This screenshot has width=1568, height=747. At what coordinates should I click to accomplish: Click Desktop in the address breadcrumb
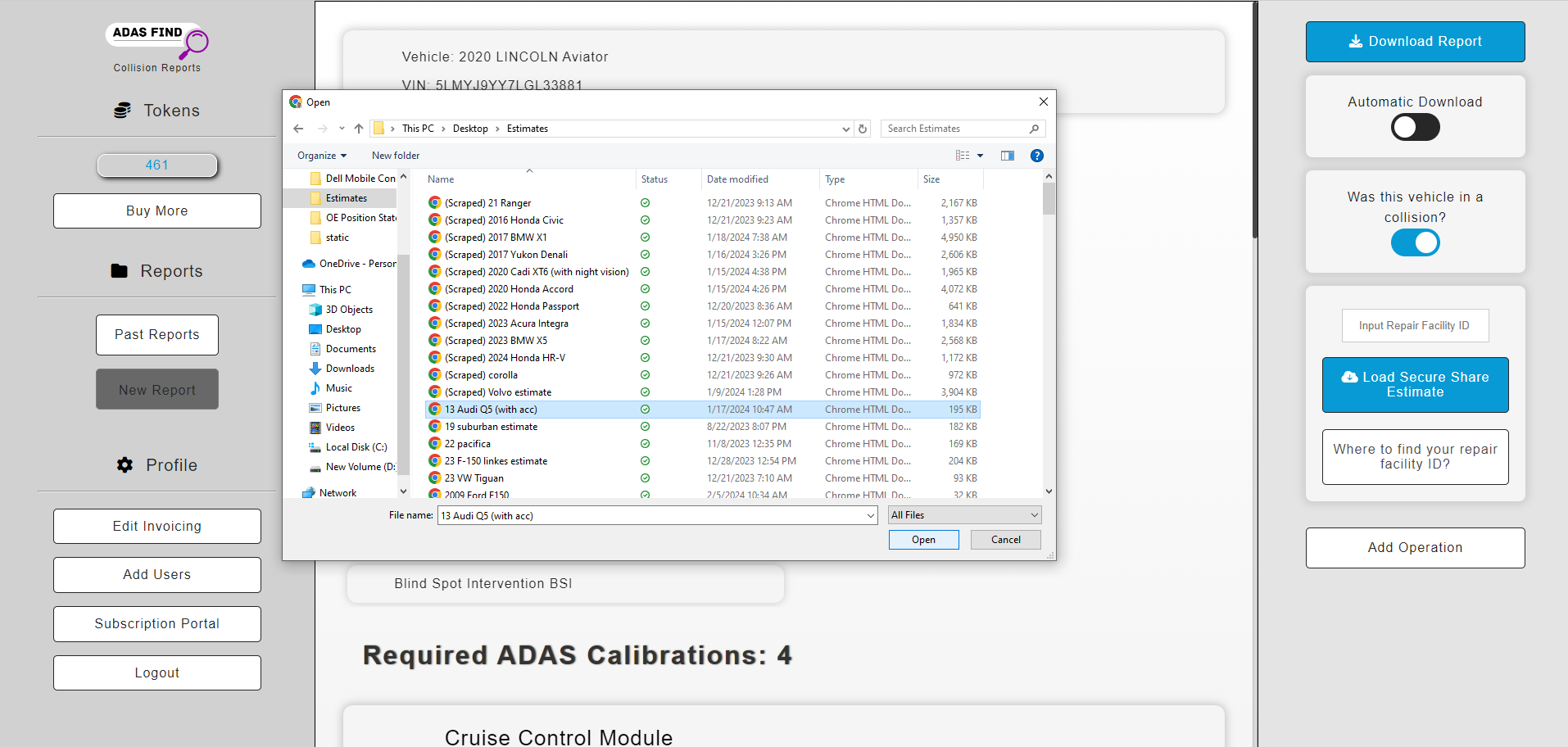tap(470, 129)
